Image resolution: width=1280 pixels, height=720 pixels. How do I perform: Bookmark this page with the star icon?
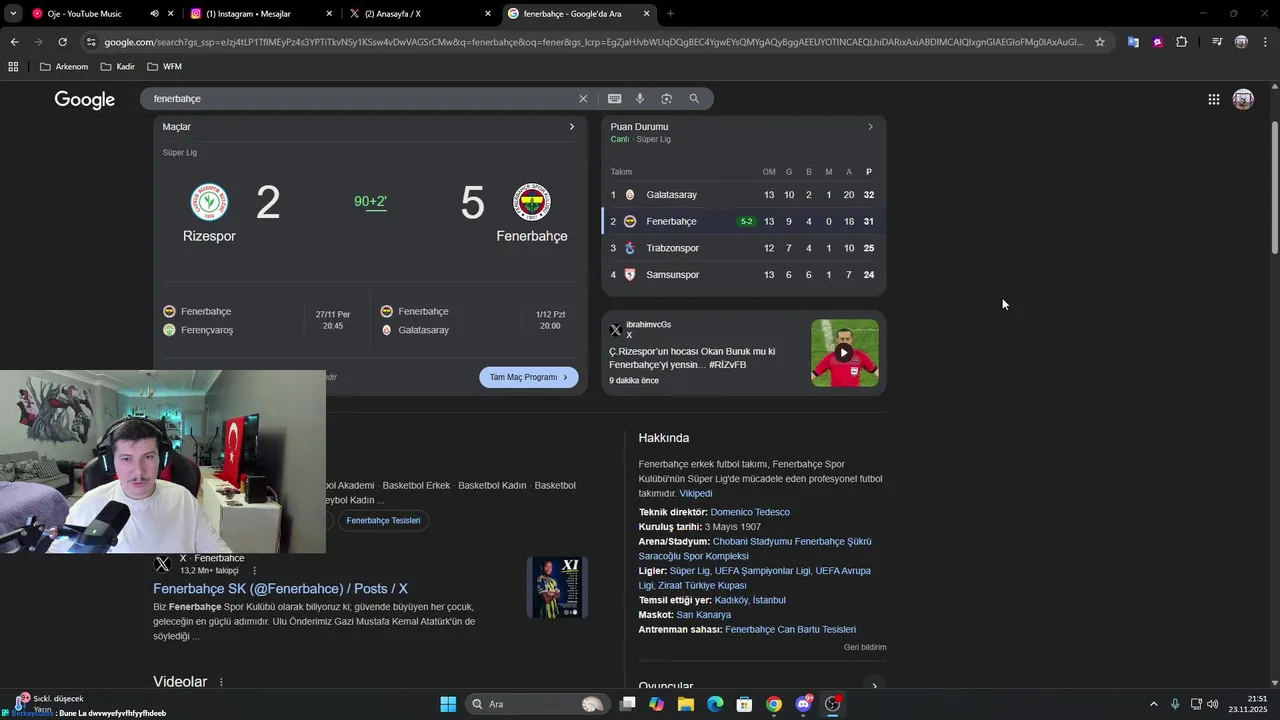(x=1100, y=42)
